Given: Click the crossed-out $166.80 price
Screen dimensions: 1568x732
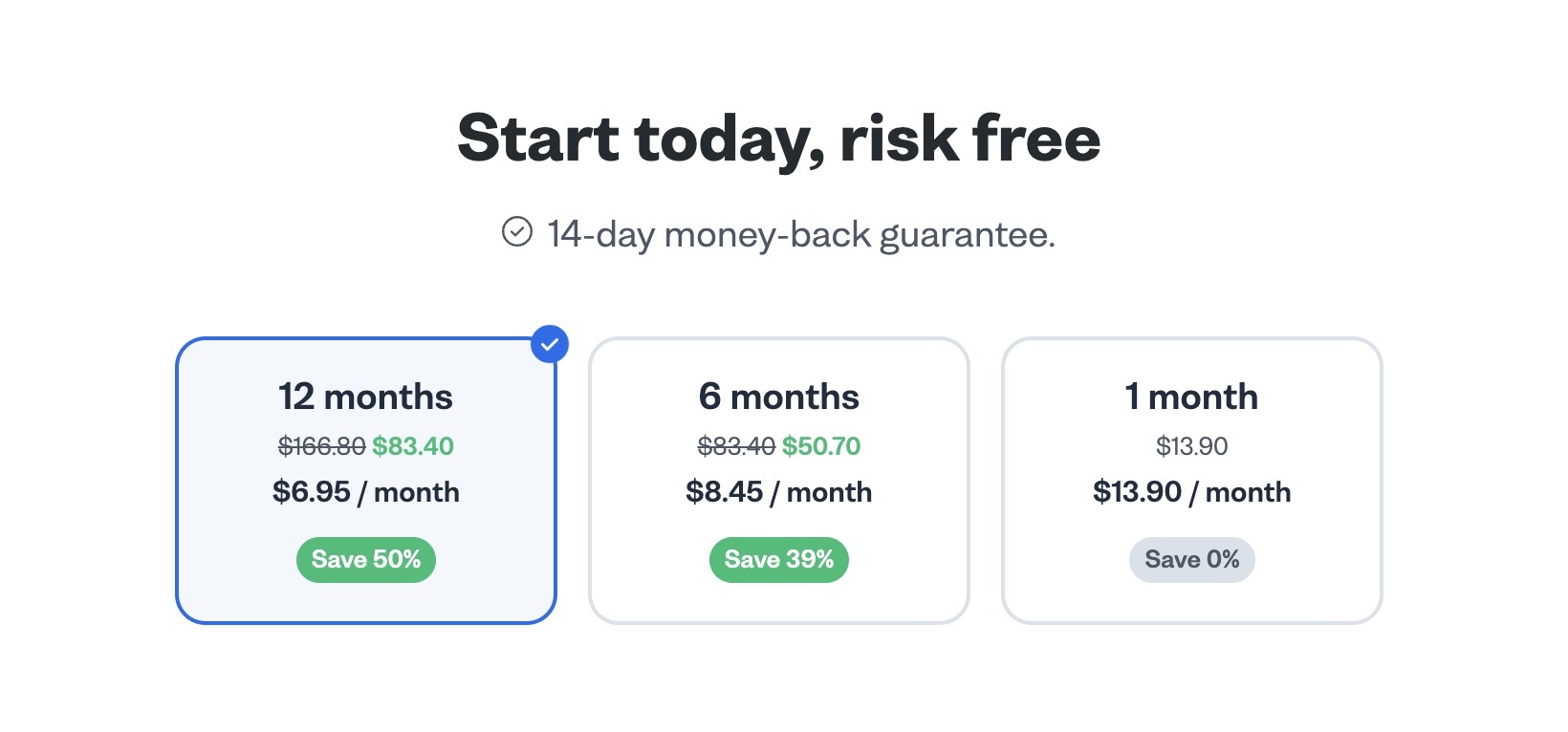Looking at the screenshot, I should pos(321,446).
